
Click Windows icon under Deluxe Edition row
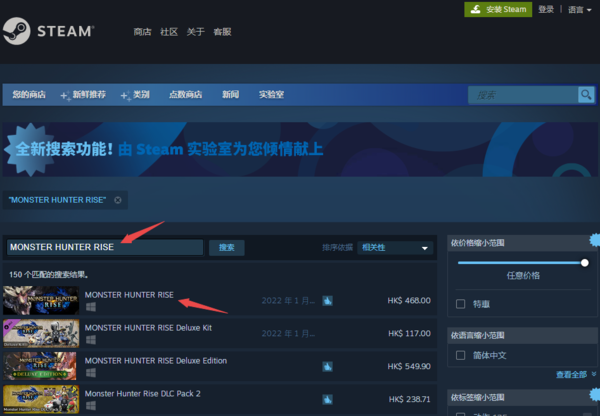tap(91, 373)
